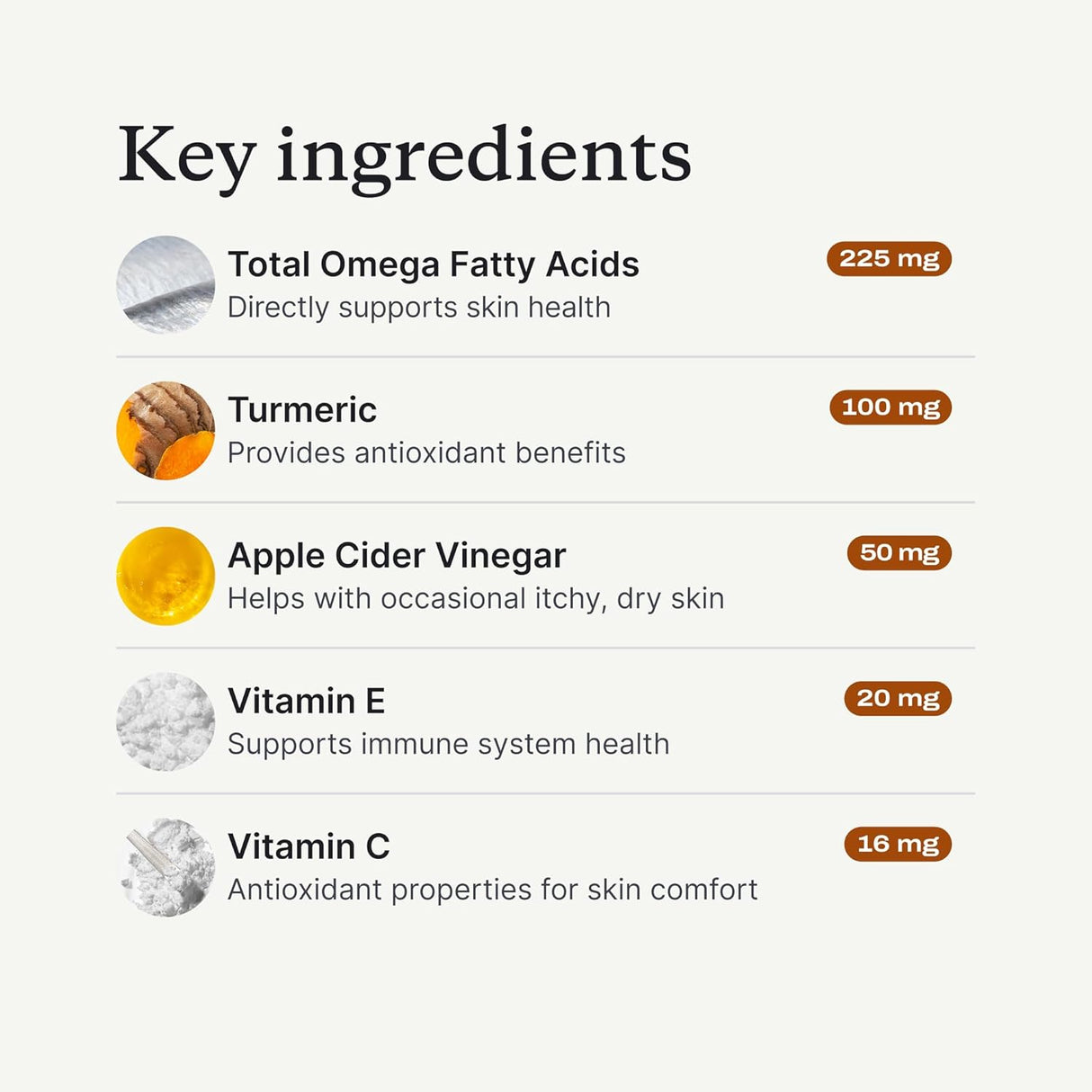
Task: Click the 225 mg dosage badge
Action: coord(889,259)
